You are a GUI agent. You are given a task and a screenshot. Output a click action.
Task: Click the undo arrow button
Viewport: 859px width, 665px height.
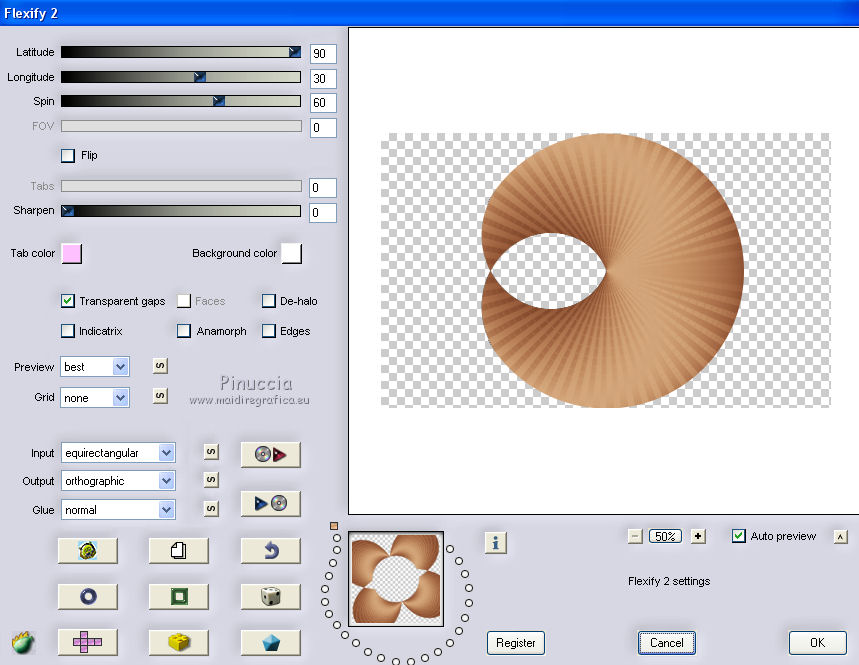click(x=271, y=550)
